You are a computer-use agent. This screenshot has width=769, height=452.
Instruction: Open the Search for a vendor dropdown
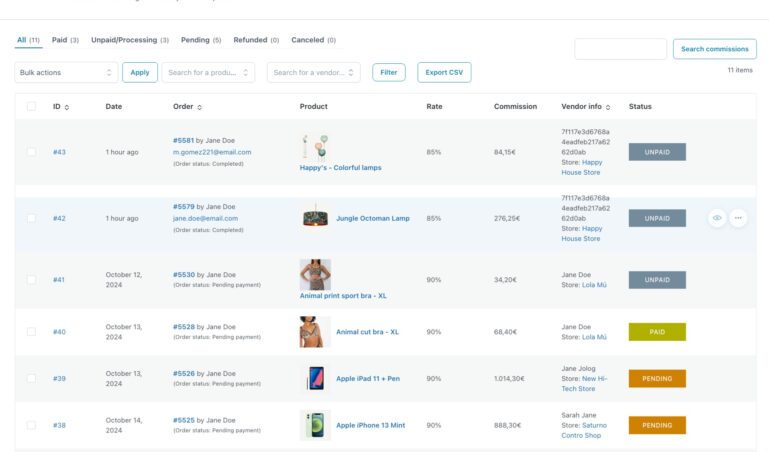coord(313,72)
